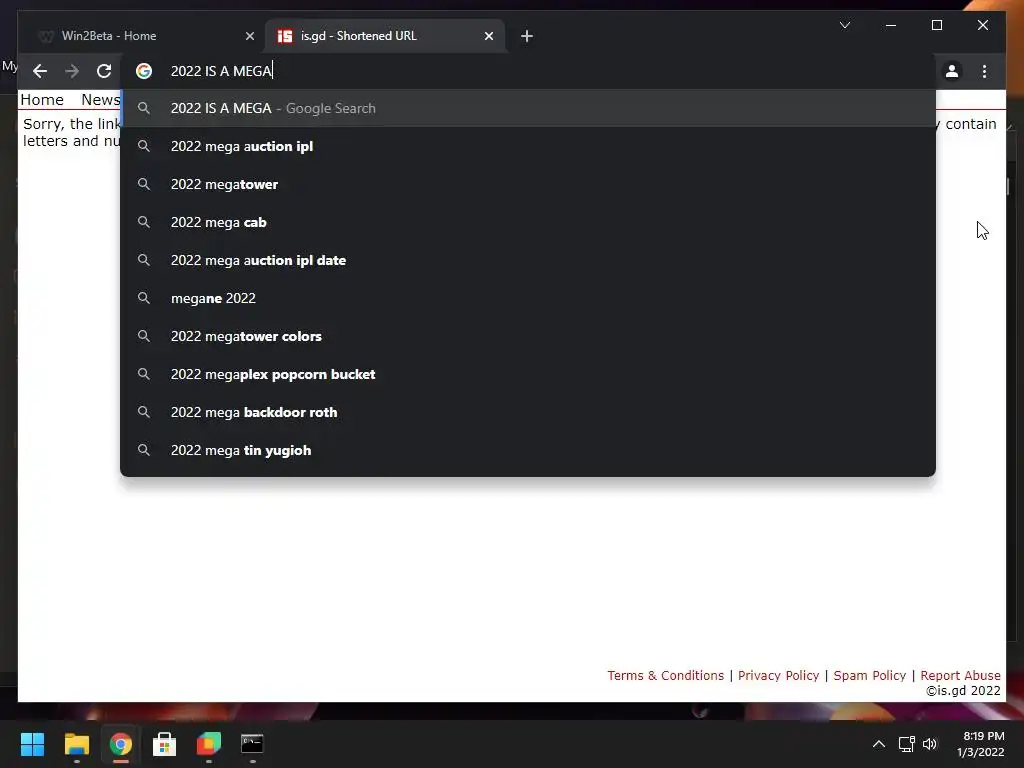Open the red-green app in taskbar
The image size is (1024, 768).
208,744
